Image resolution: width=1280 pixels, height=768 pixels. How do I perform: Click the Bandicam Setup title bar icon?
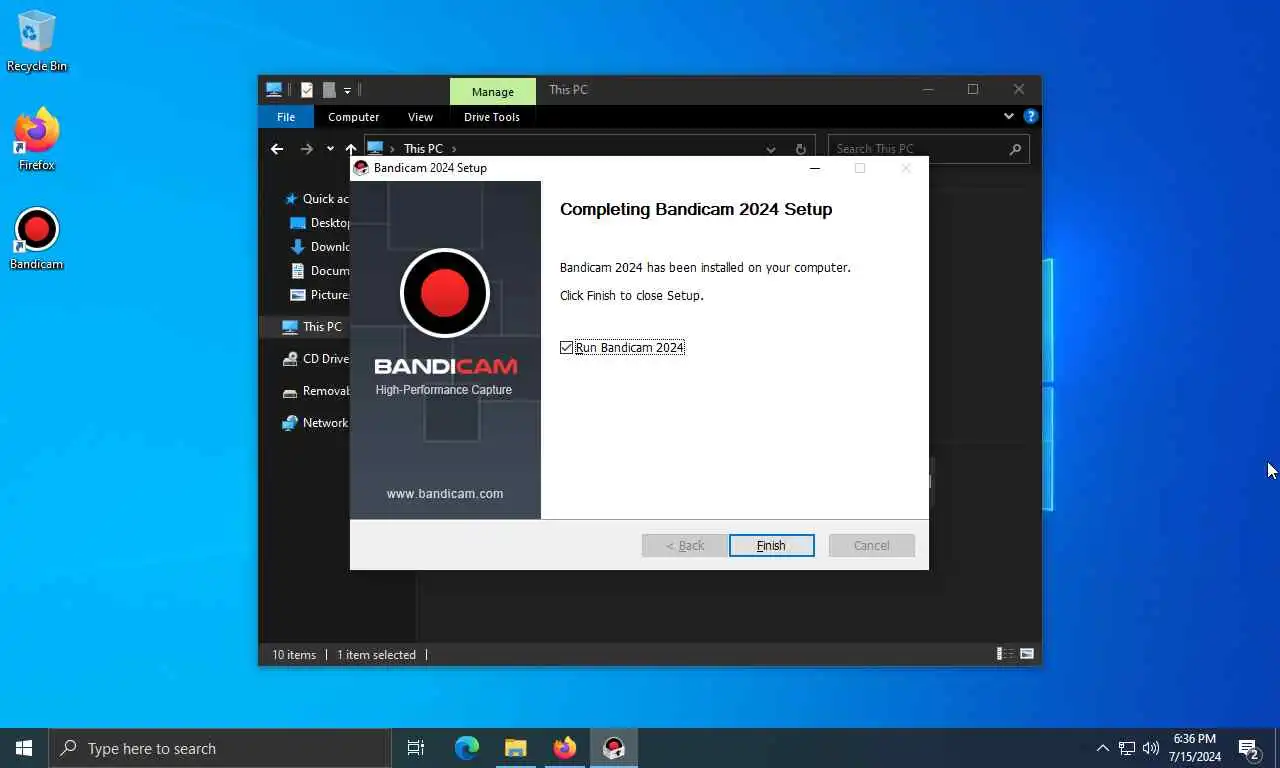[361, 168]
